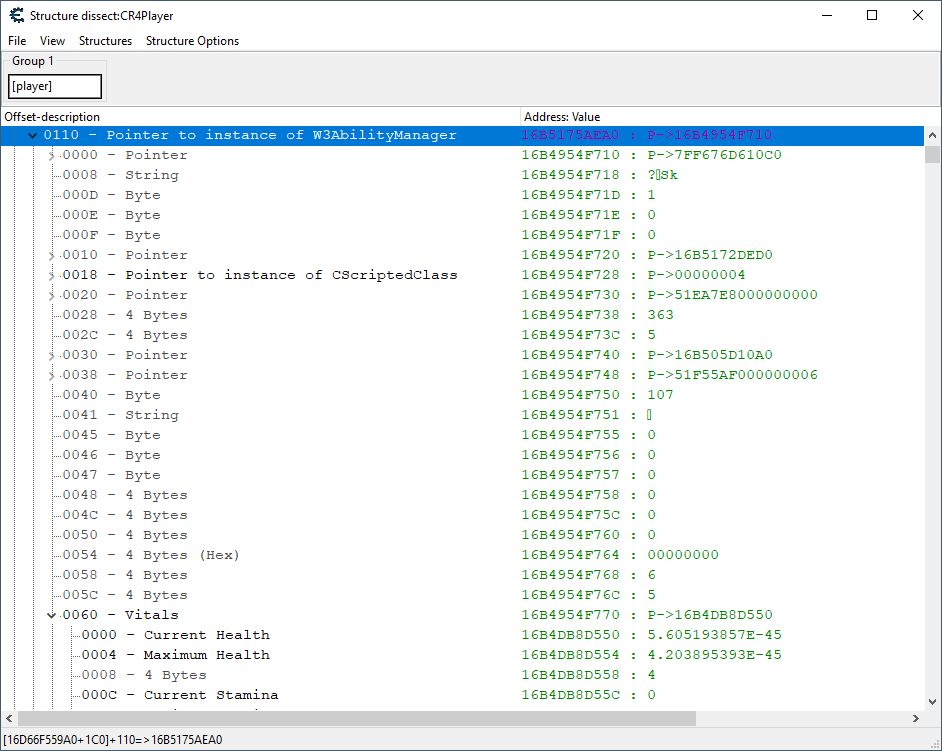Collapse the 0060 Vitals node
Image resolution: width=942 pixels, height=751 pixels.
click(51, 615)
